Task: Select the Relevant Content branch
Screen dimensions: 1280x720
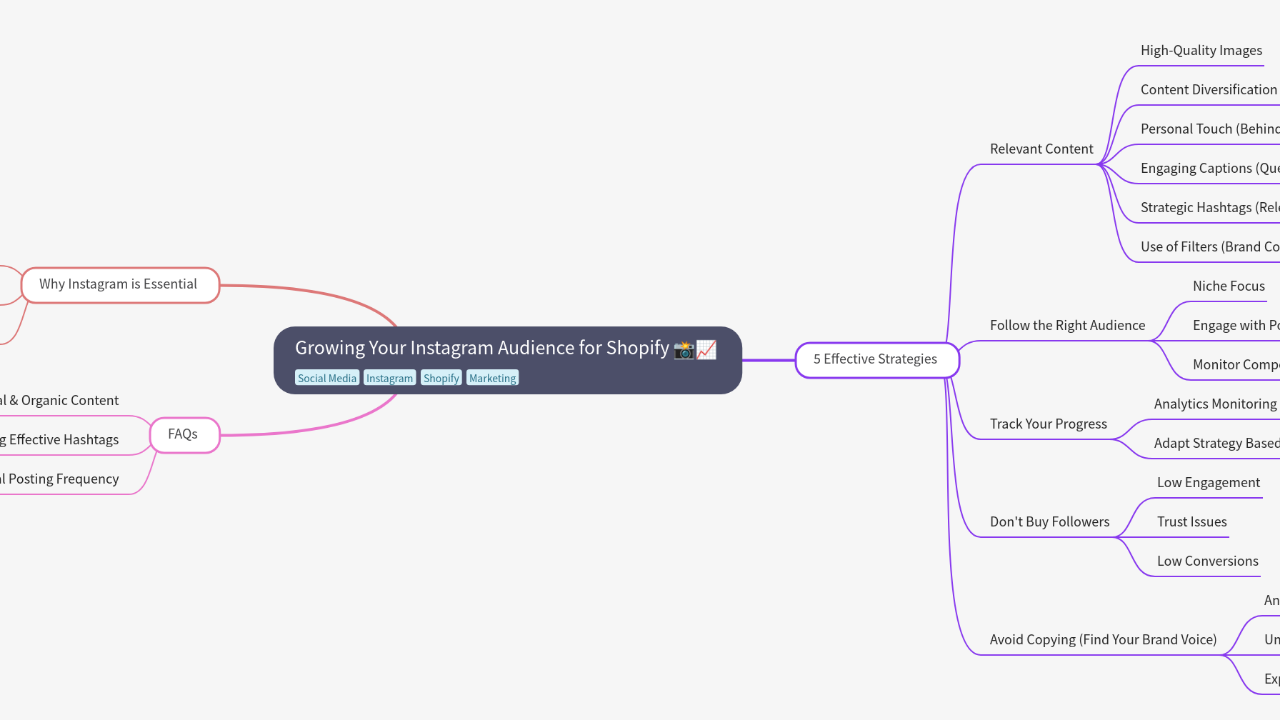Action: [x=1041, y=149]
